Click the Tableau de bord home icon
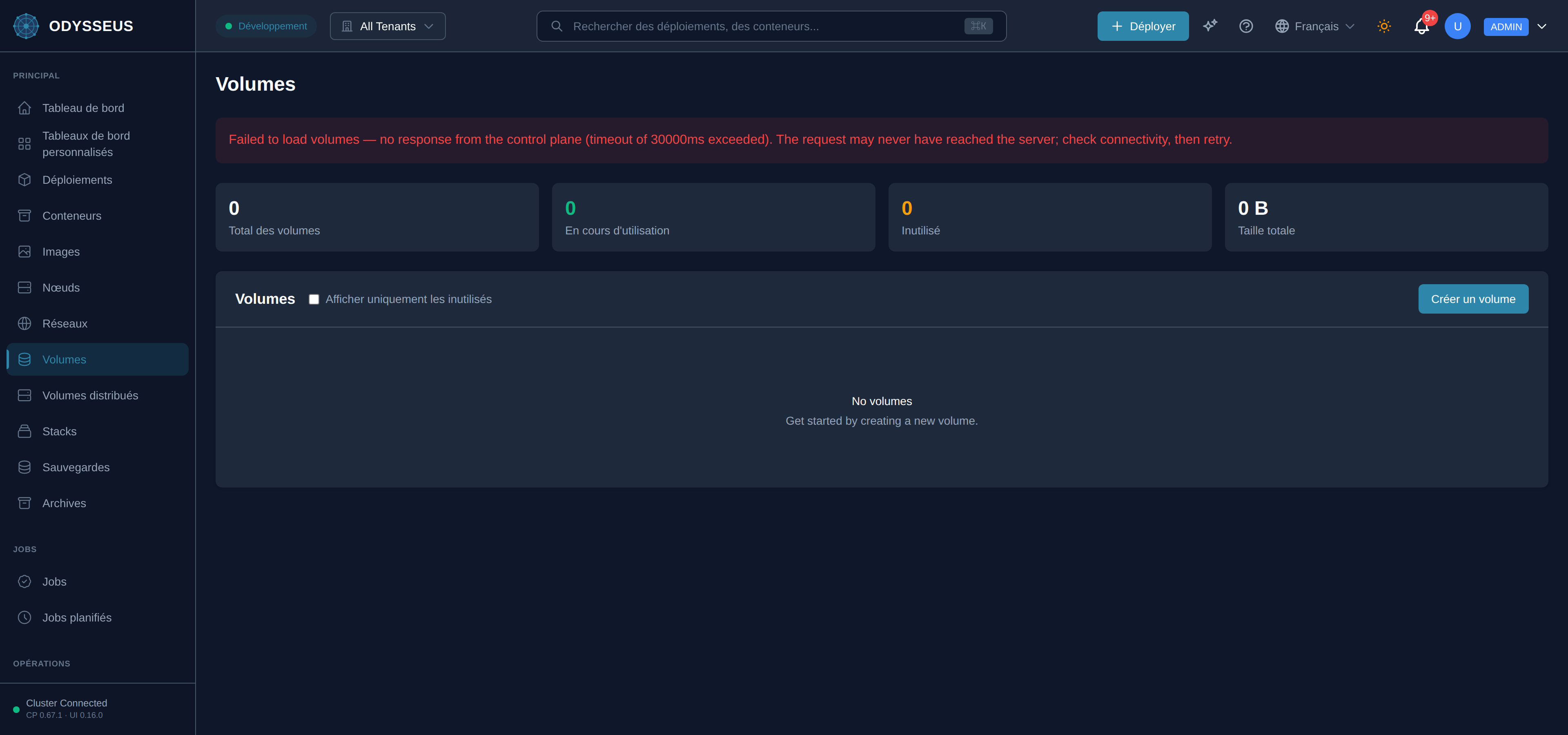This screenshot has height=735, width=1568. pos(24,108)
